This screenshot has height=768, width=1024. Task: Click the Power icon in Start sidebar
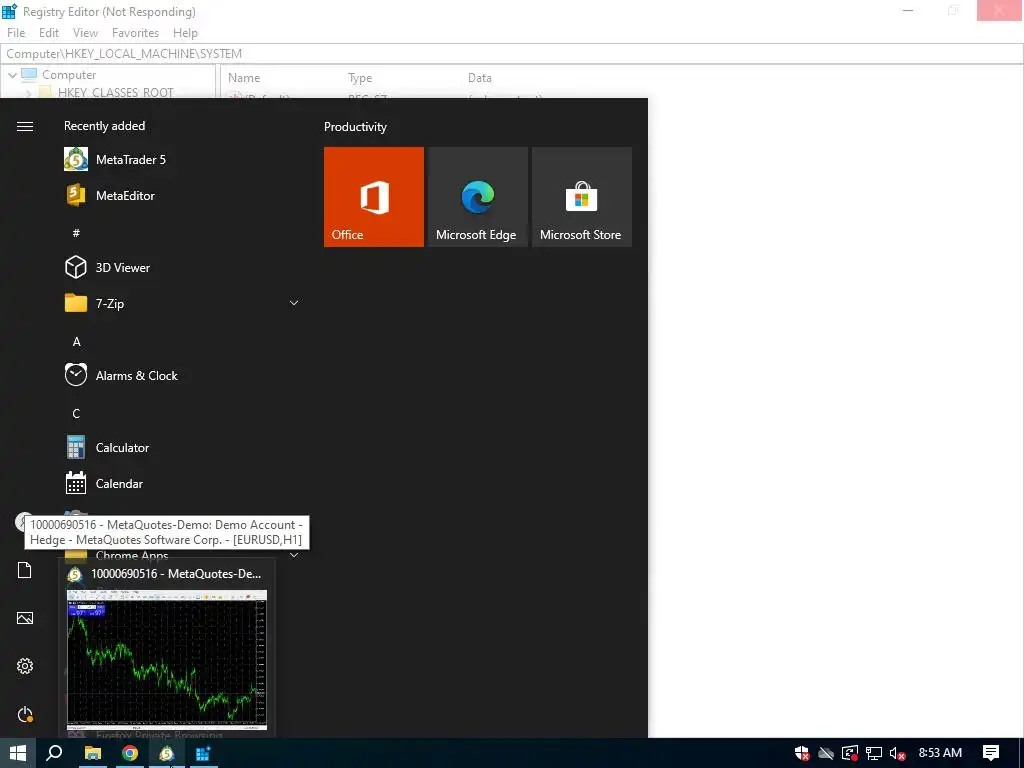click(x=25, y=714)
